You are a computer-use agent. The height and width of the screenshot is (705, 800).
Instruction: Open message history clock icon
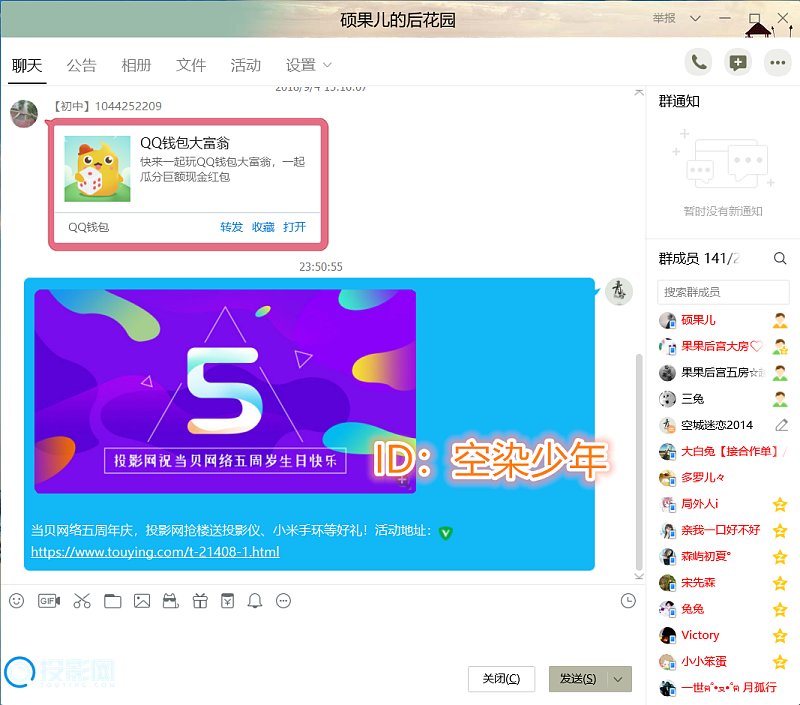[x=628, y=600]
